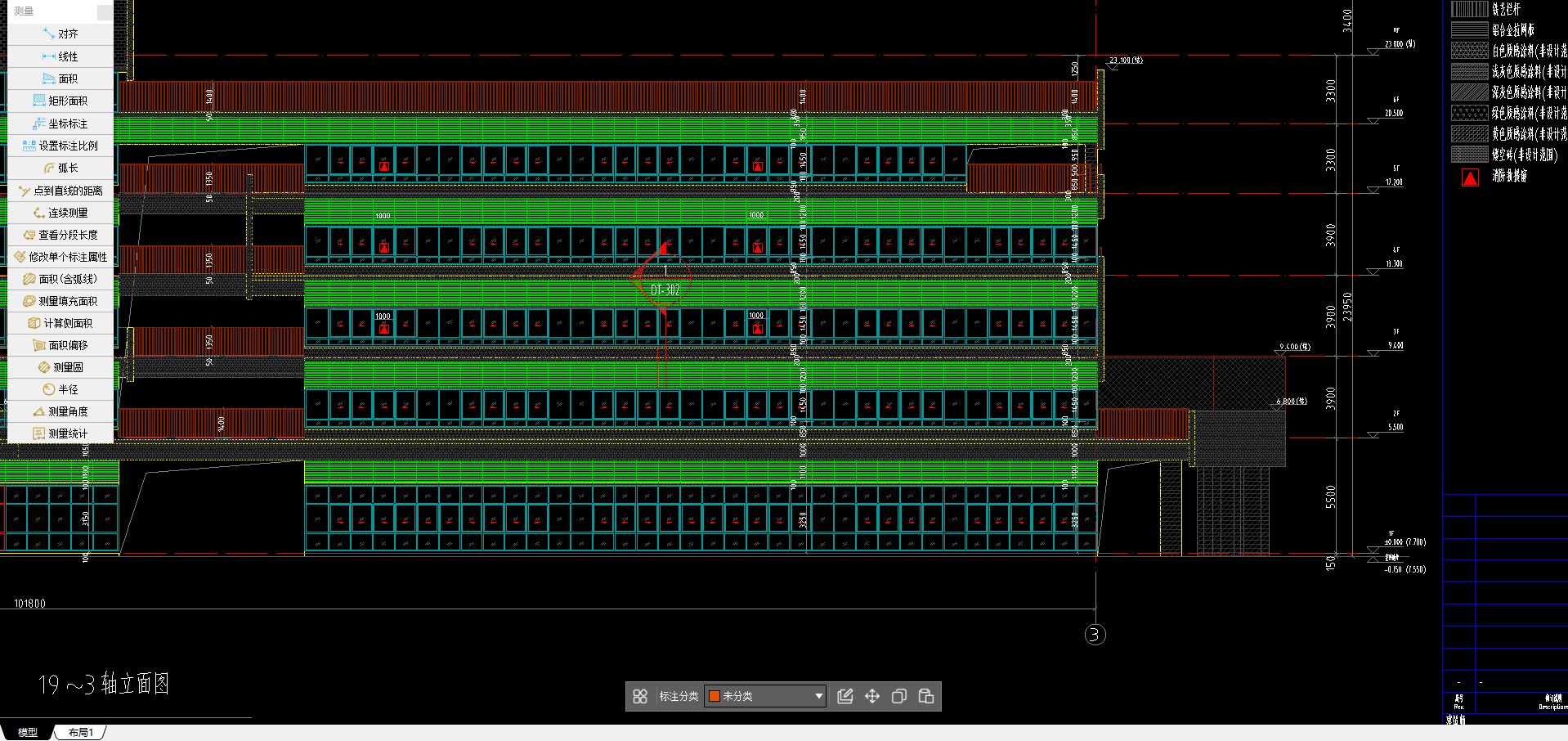Click the paste icon in bottom toolbar
Image resolution: width=1568 pixels, height=741 pixels.
pyautogui.click(x=926, y=696)
